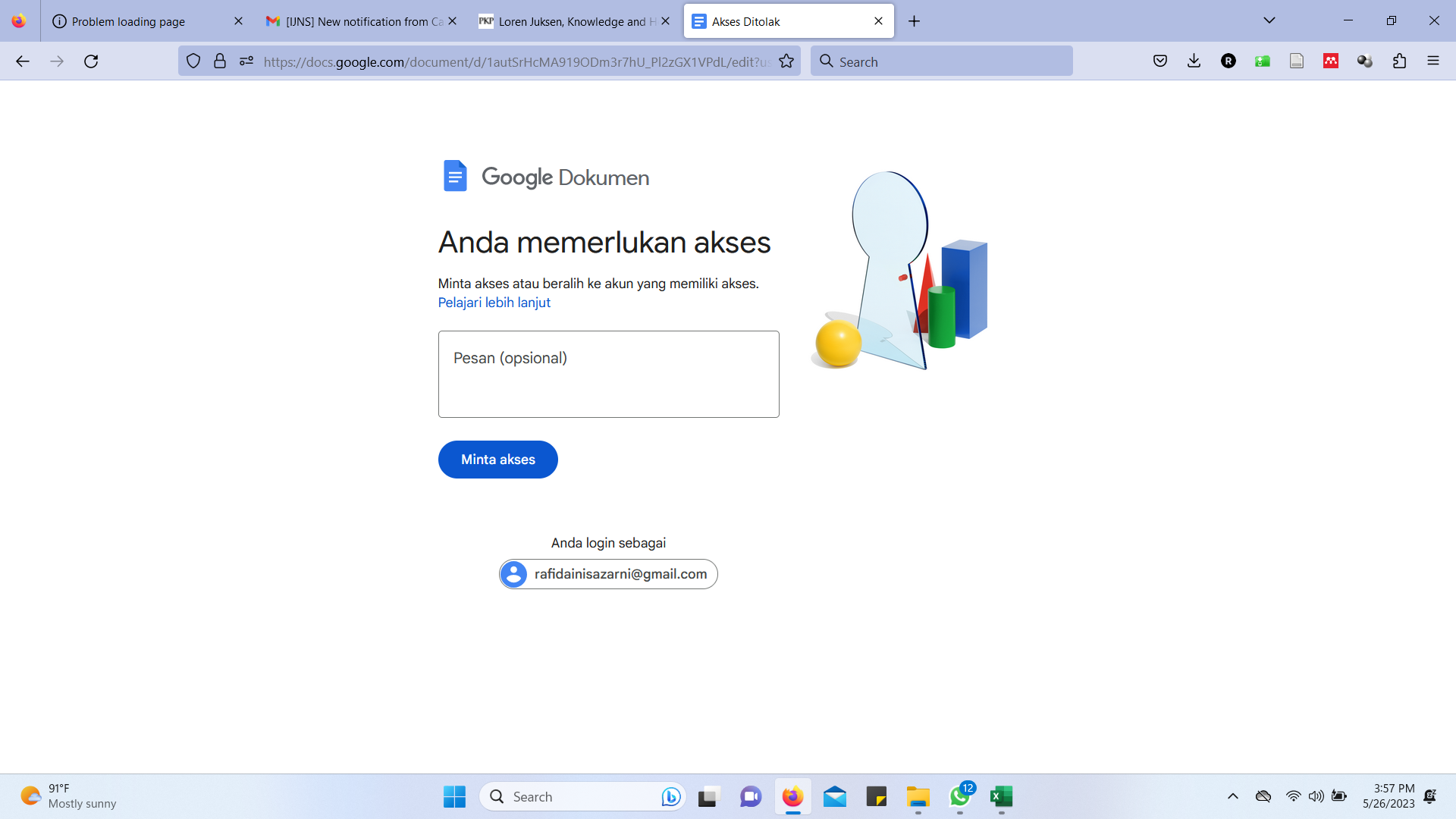Open Excel from the taskbar

[x=1002, y=797]
